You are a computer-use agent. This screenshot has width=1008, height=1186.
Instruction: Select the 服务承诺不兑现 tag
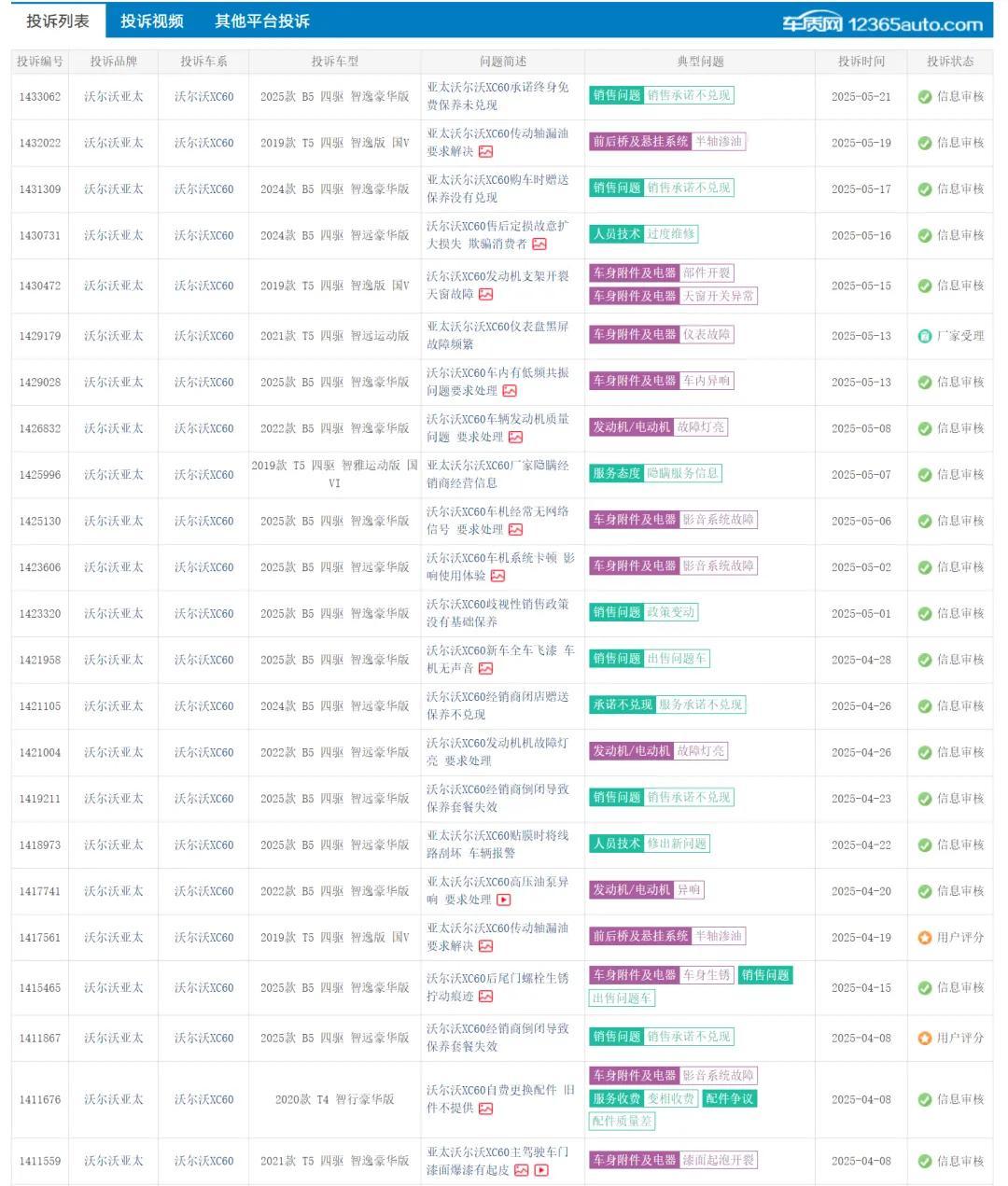coord(701,705)
